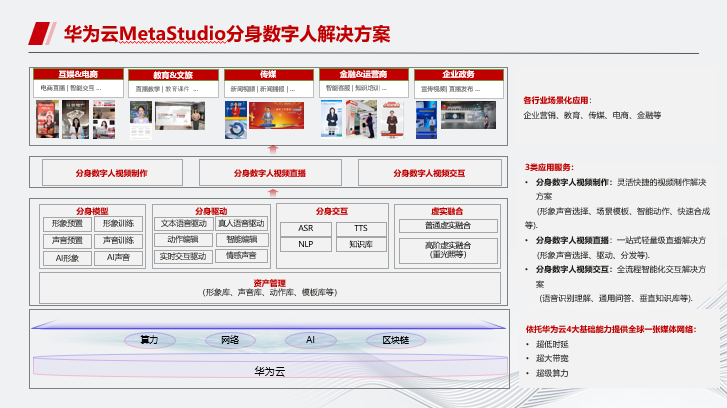
Task: Select the 形象预置 box
Action: pos(67,224)
